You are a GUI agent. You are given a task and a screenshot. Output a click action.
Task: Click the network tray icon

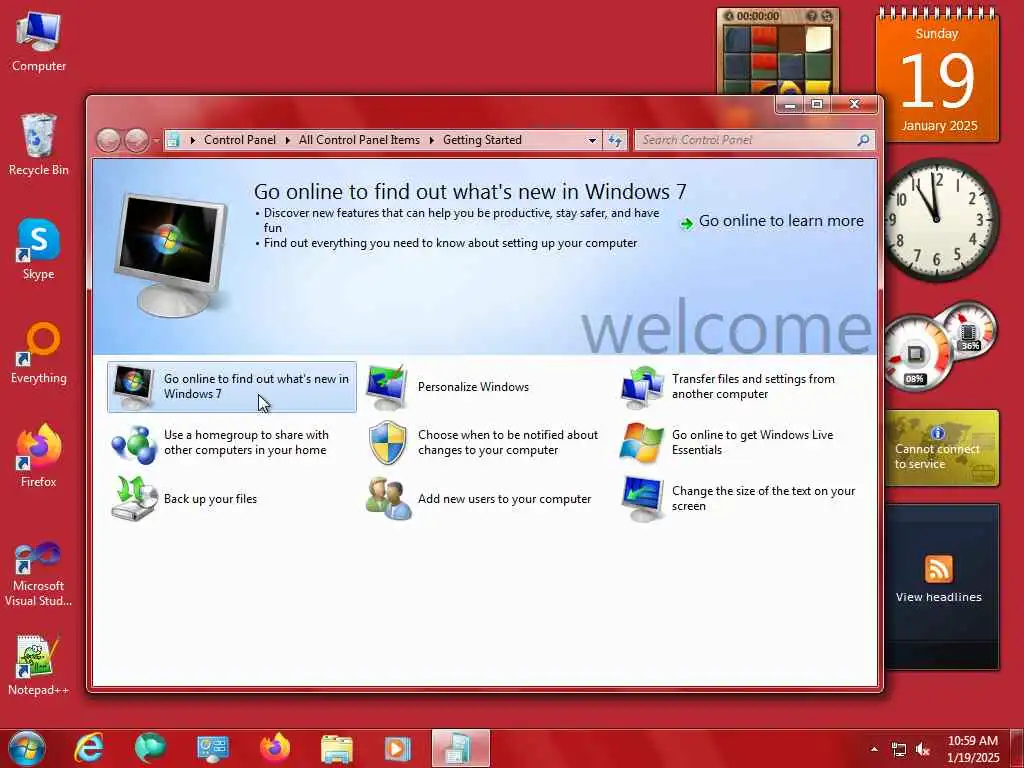click(899, 749)
